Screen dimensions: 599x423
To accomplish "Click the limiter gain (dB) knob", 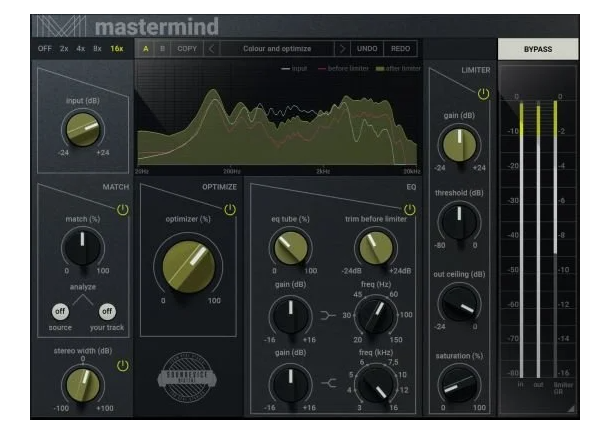I will [x=460, y=145].
